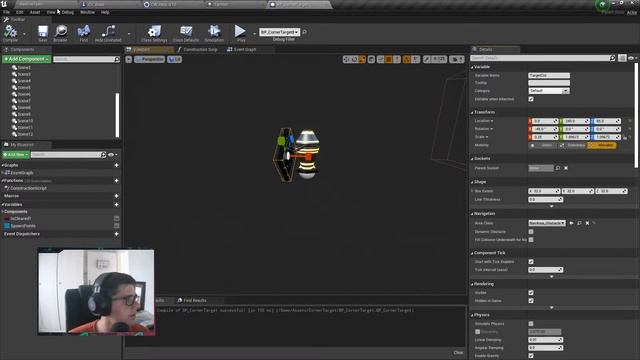Toggle Start with Tick Enabled checkbox
Viewport: 640px width, 360px height.
coord(531,262)
